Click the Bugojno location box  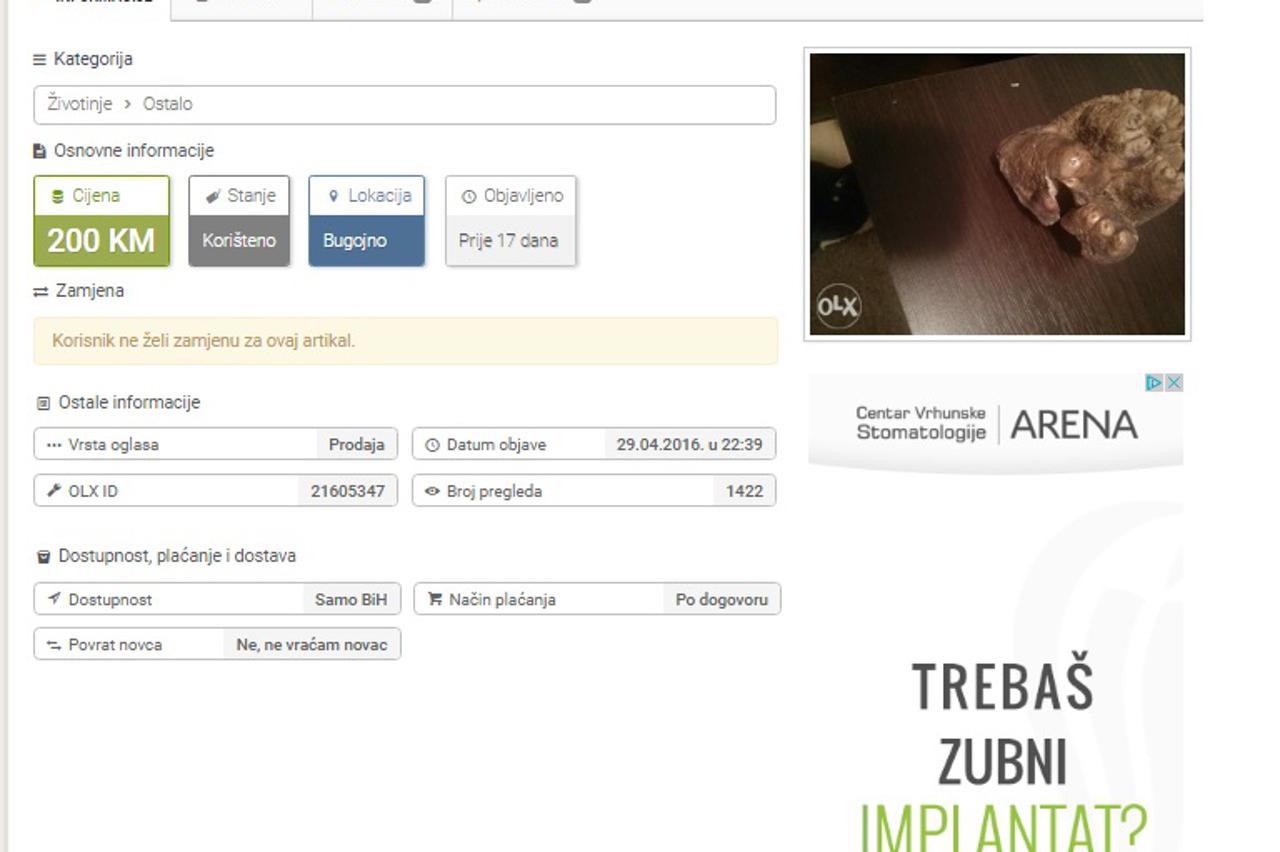(367, 221)
